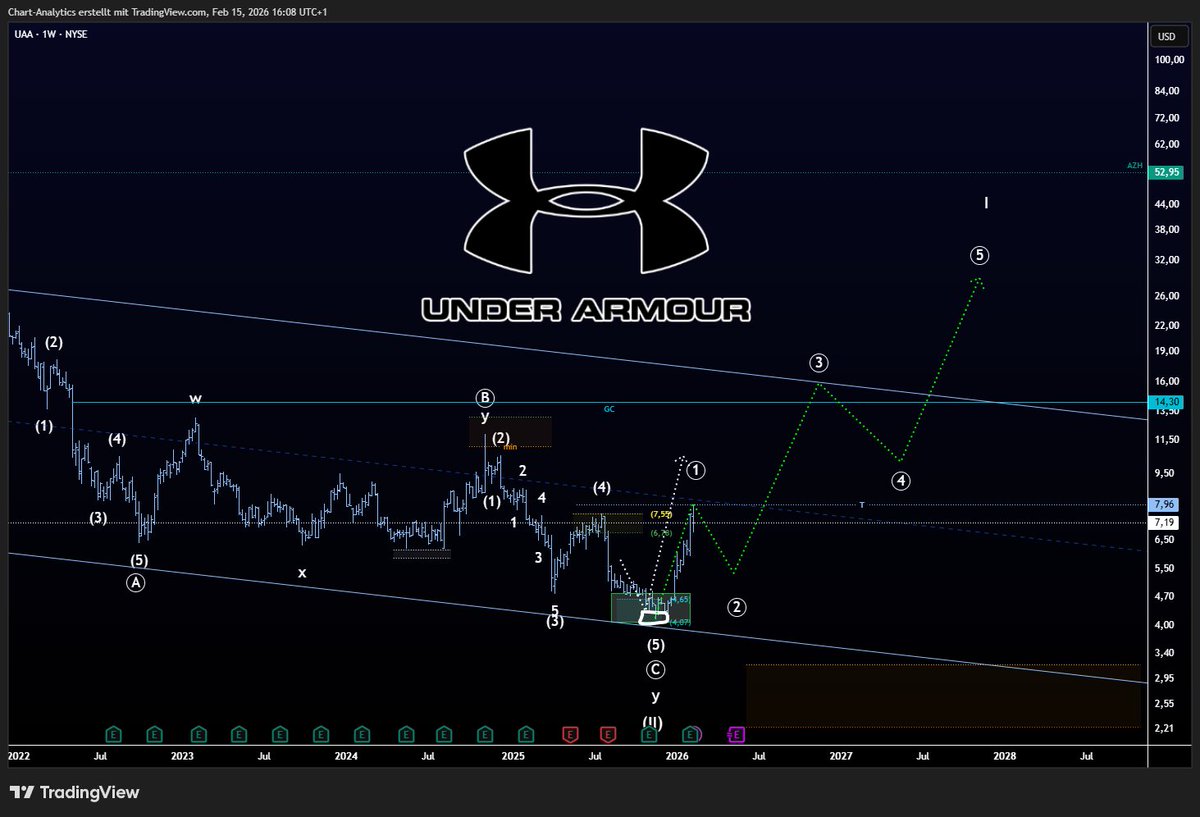
Task: Click the circled A wave label
Action: point(136,583)
